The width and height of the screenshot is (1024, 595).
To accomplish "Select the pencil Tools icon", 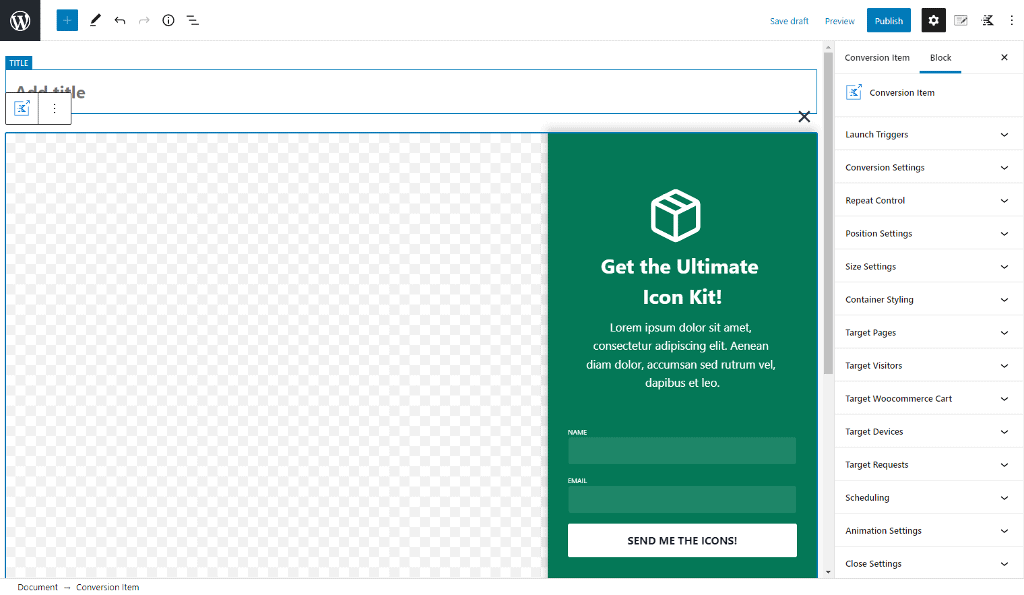I will [95, 20].
